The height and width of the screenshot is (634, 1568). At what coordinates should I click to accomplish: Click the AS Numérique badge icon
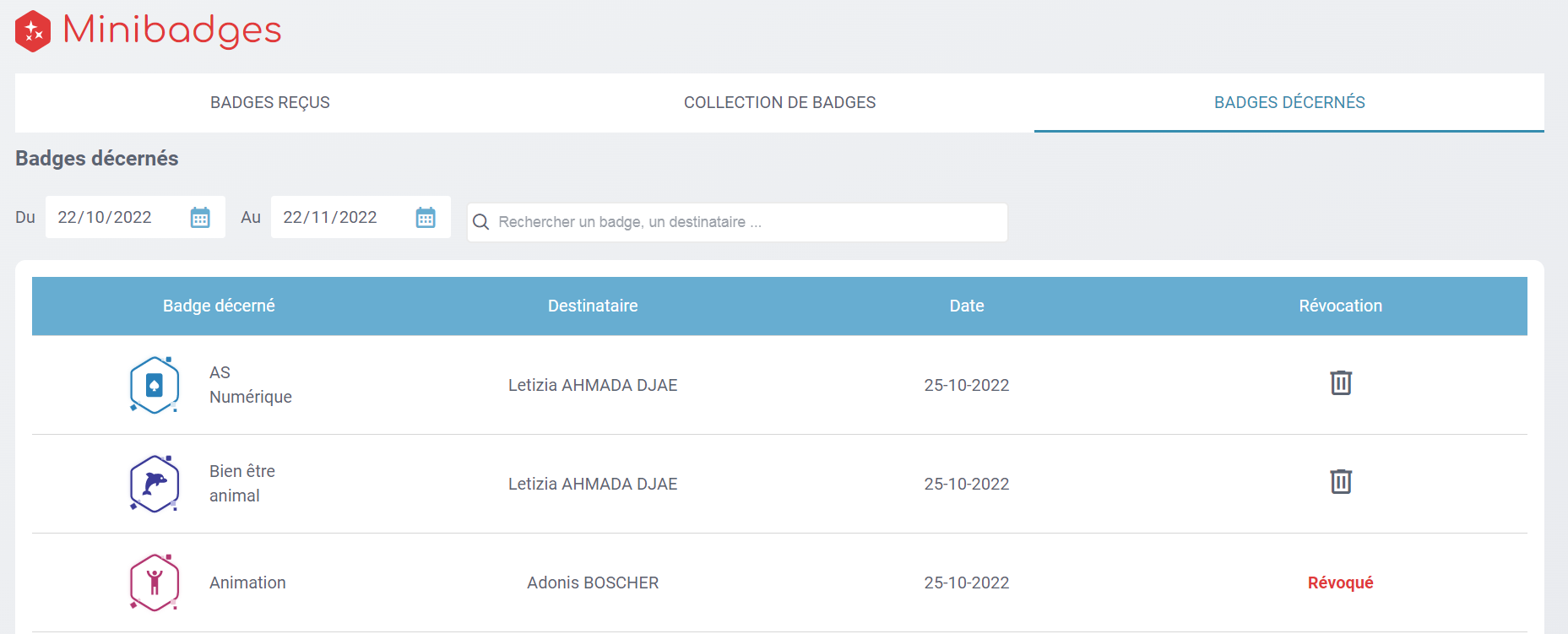tap(155, 385)
